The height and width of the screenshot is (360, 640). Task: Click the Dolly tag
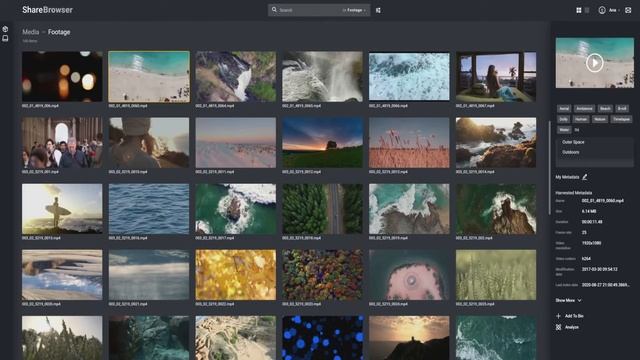click(x=564, y=119)
